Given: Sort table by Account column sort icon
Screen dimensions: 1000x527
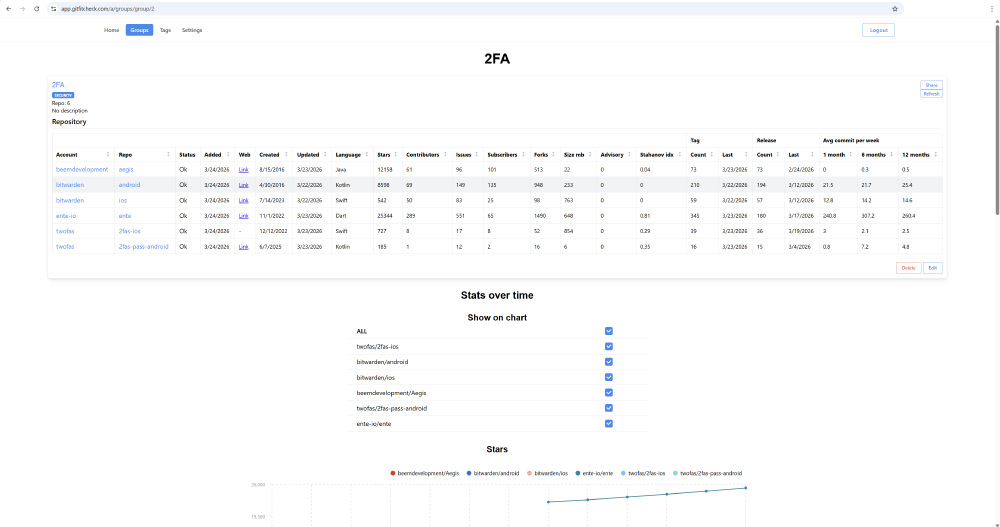Looking at the screenshot, I should (x=108, y=154).
